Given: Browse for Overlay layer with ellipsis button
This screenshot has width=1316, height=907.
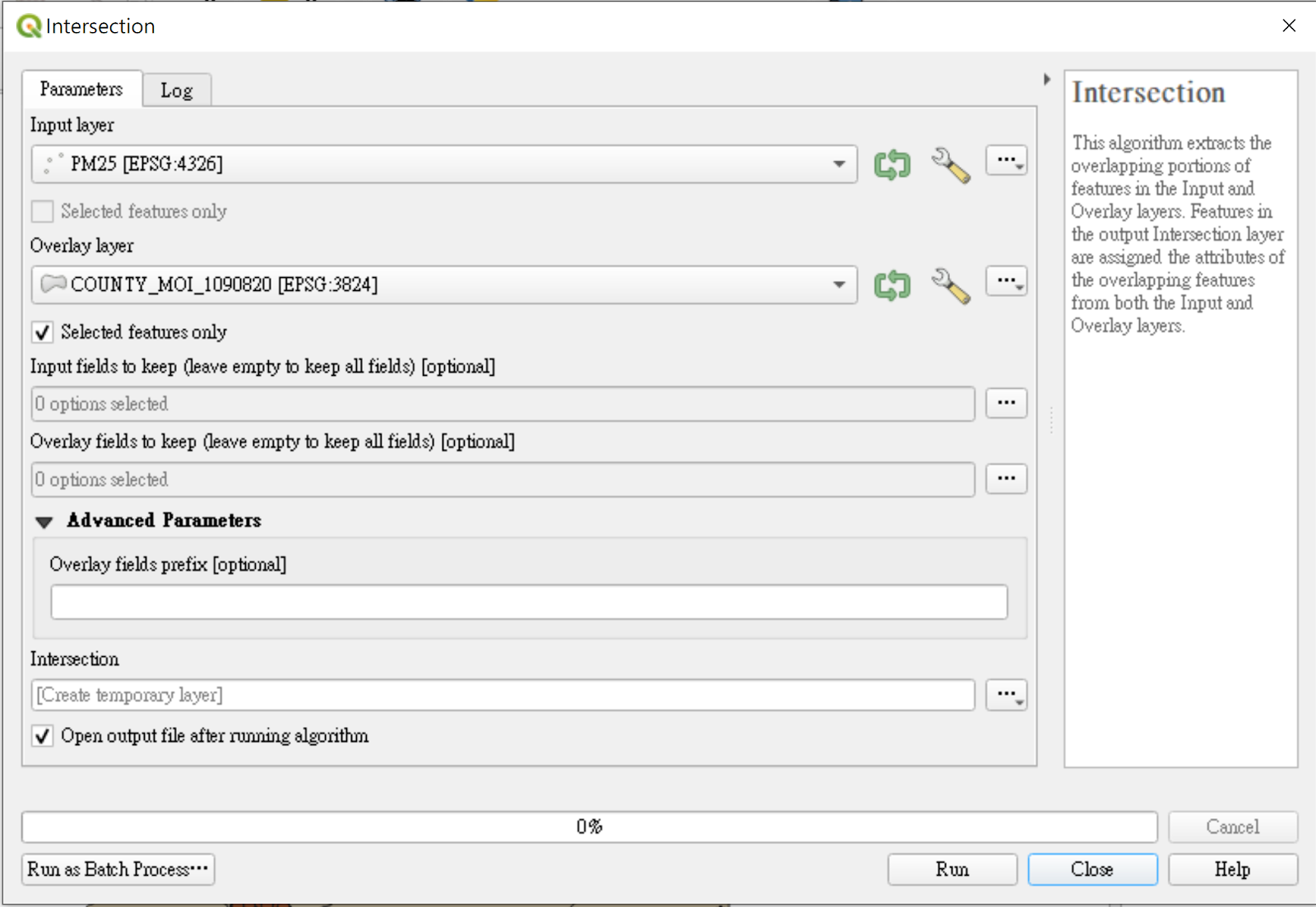Looking at the screenshot, I should 1007,281.
